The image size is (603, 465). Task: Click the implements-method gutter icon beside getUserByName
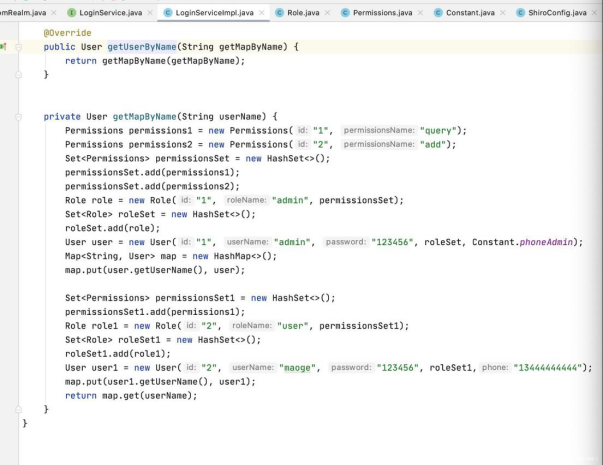click(x=3, y=47)
